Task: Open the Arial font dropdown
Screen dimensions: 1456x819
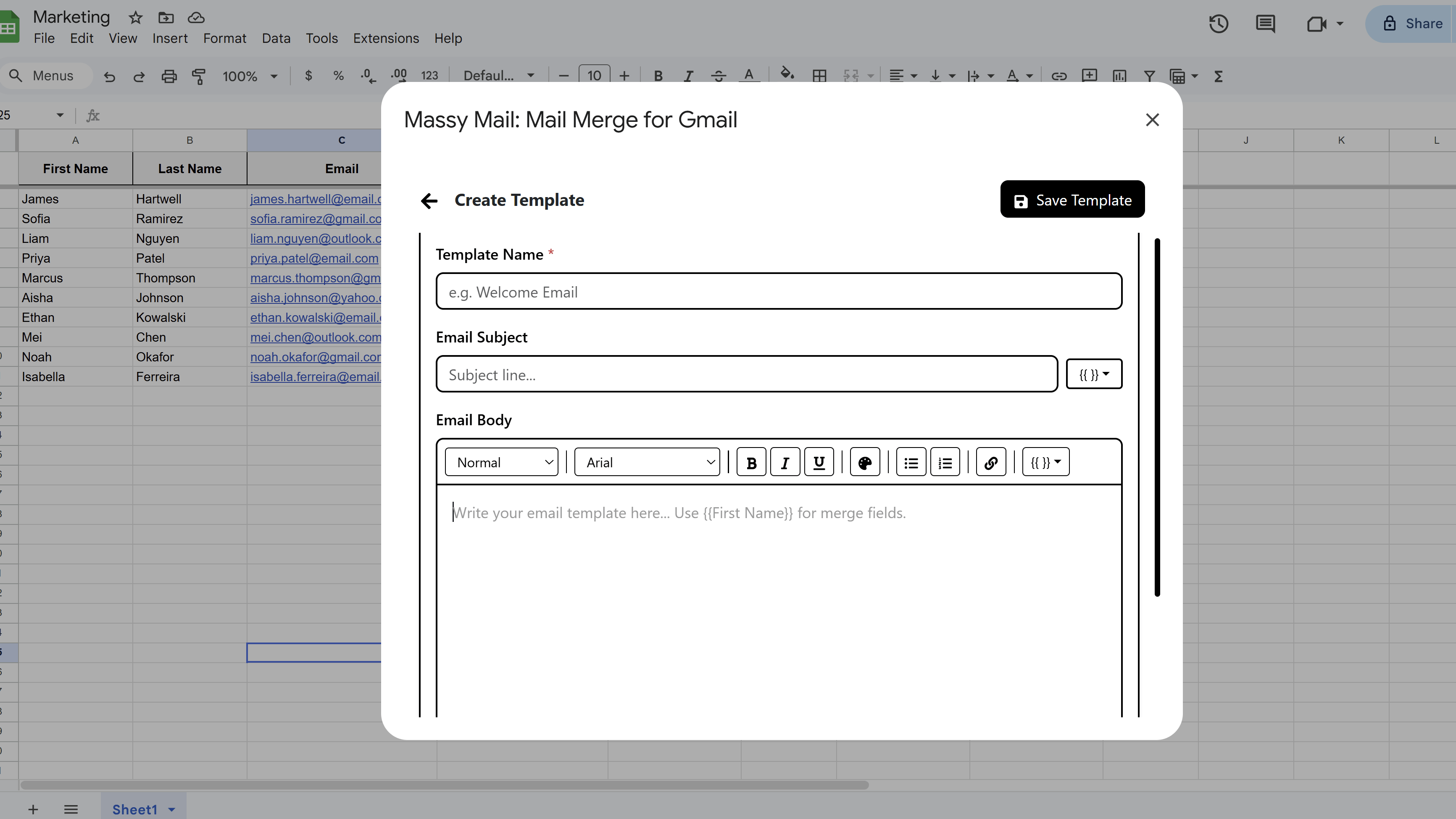Action: tap(647, 462)
